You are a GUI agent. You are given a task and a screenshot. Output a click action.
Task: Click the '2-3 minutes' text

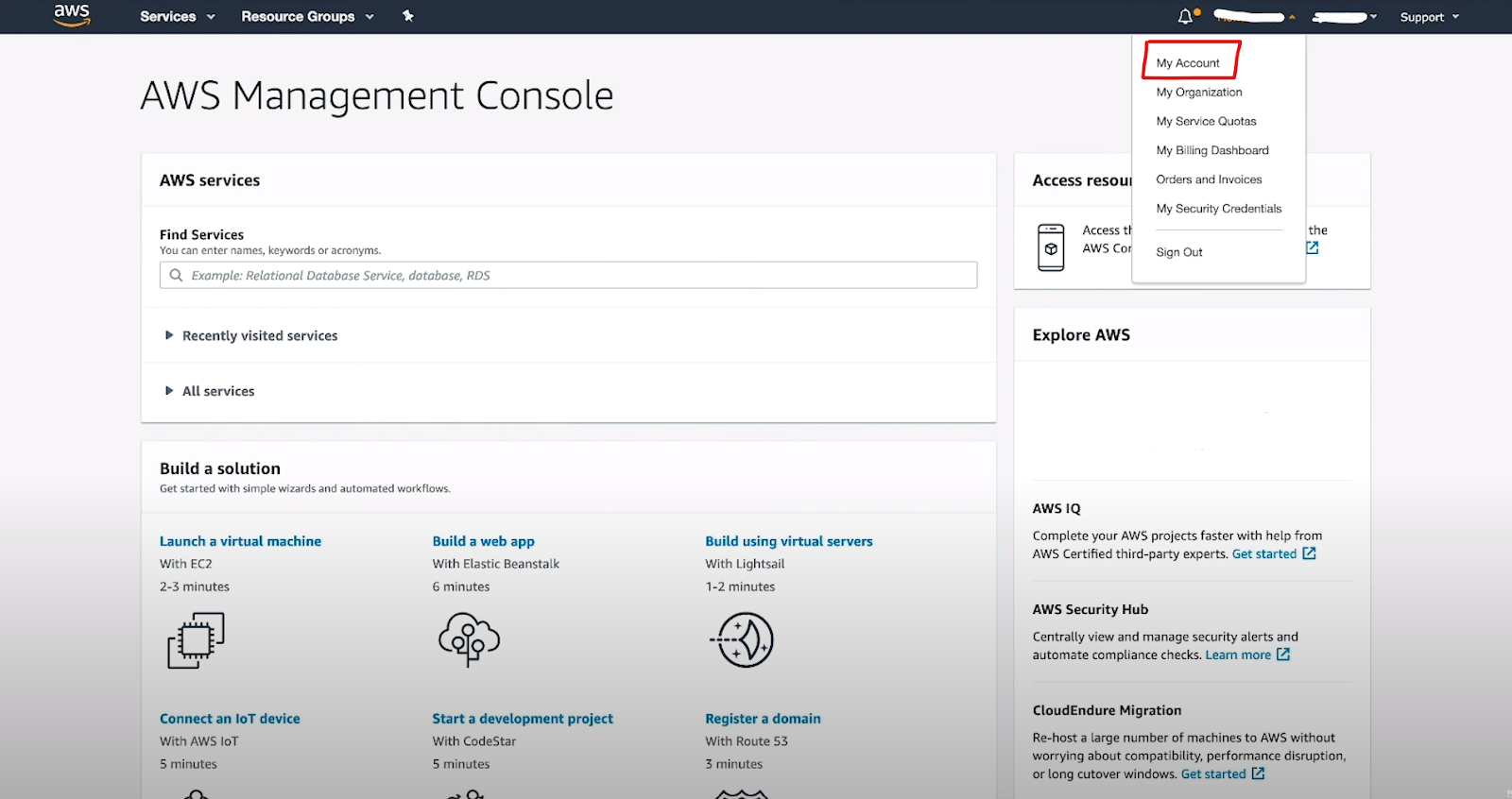pos(195,586)
